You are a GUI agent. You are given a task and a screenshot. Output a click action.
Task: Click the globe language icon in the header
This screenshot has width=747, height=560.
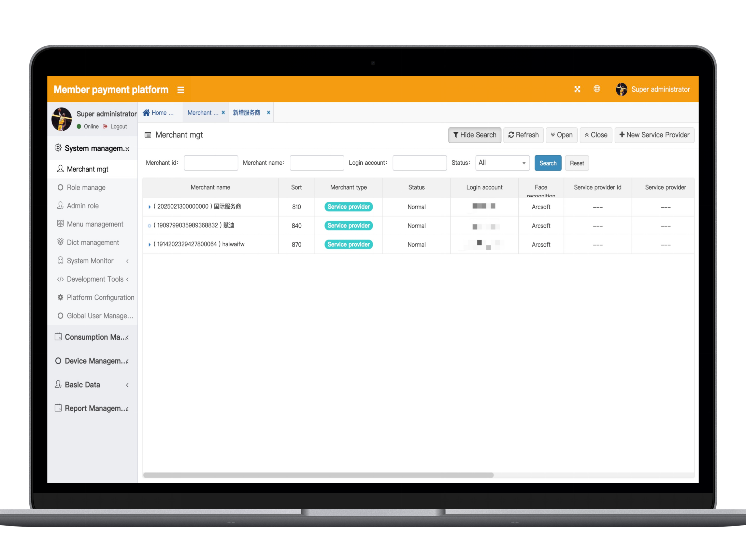[x=597, y=89]
